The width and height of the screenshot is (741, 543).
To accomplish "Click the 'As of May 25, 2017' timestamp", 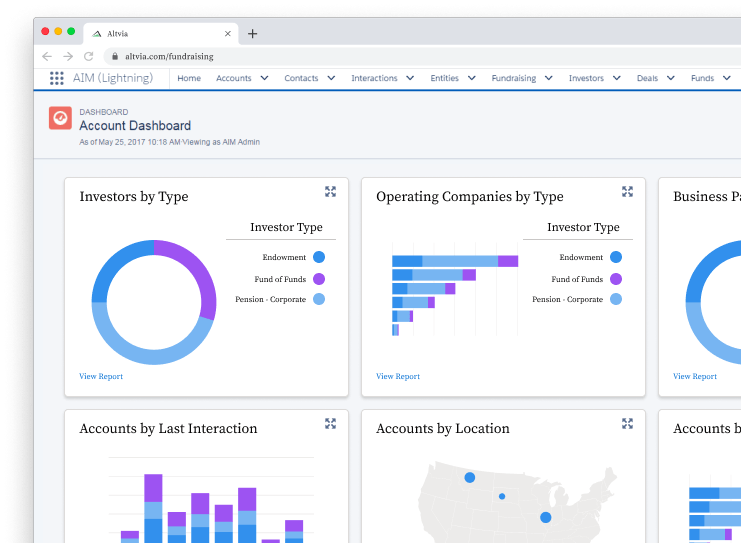I will point(113,142).
